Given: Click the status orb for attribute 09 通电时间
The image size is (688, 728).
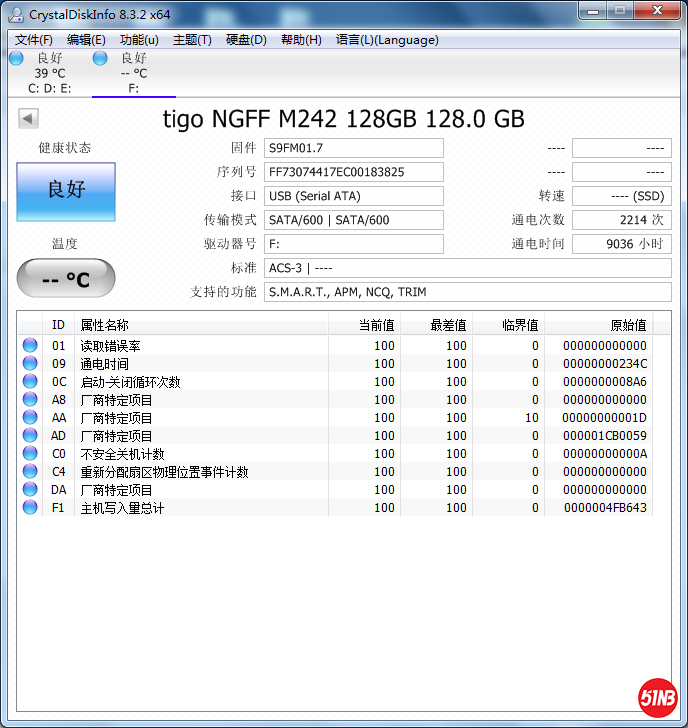Looking at the screenshot, I should click(30, 364).
